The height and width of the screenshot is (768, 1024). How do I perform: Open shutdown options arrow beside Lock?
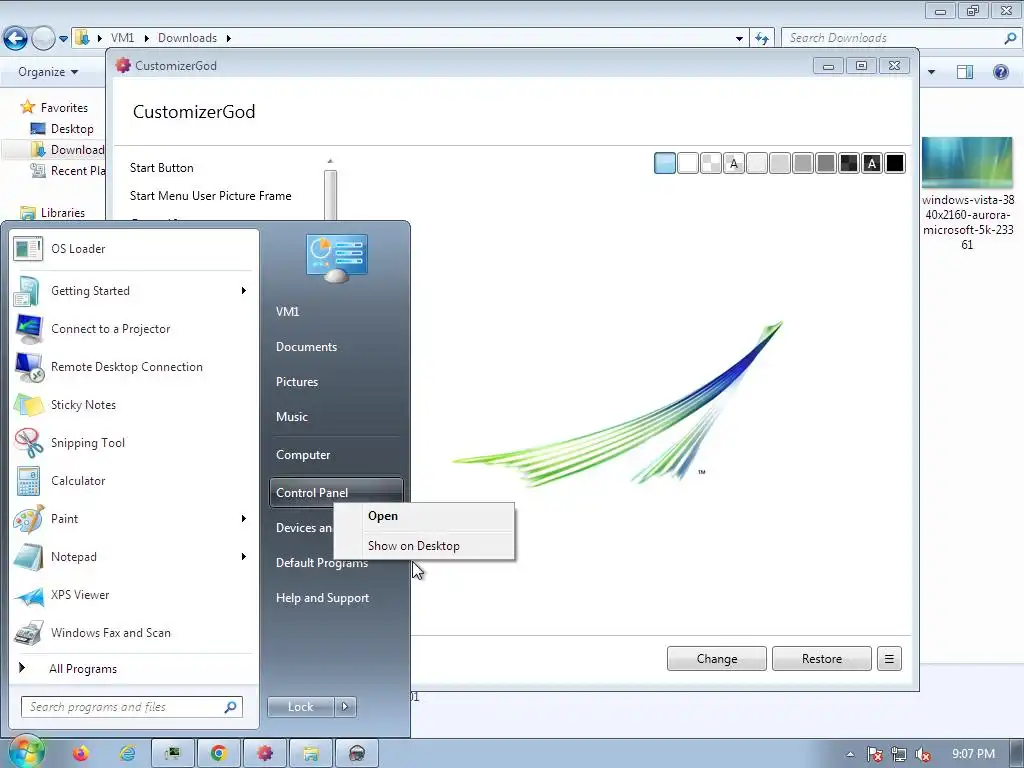[x=345, y=707]
